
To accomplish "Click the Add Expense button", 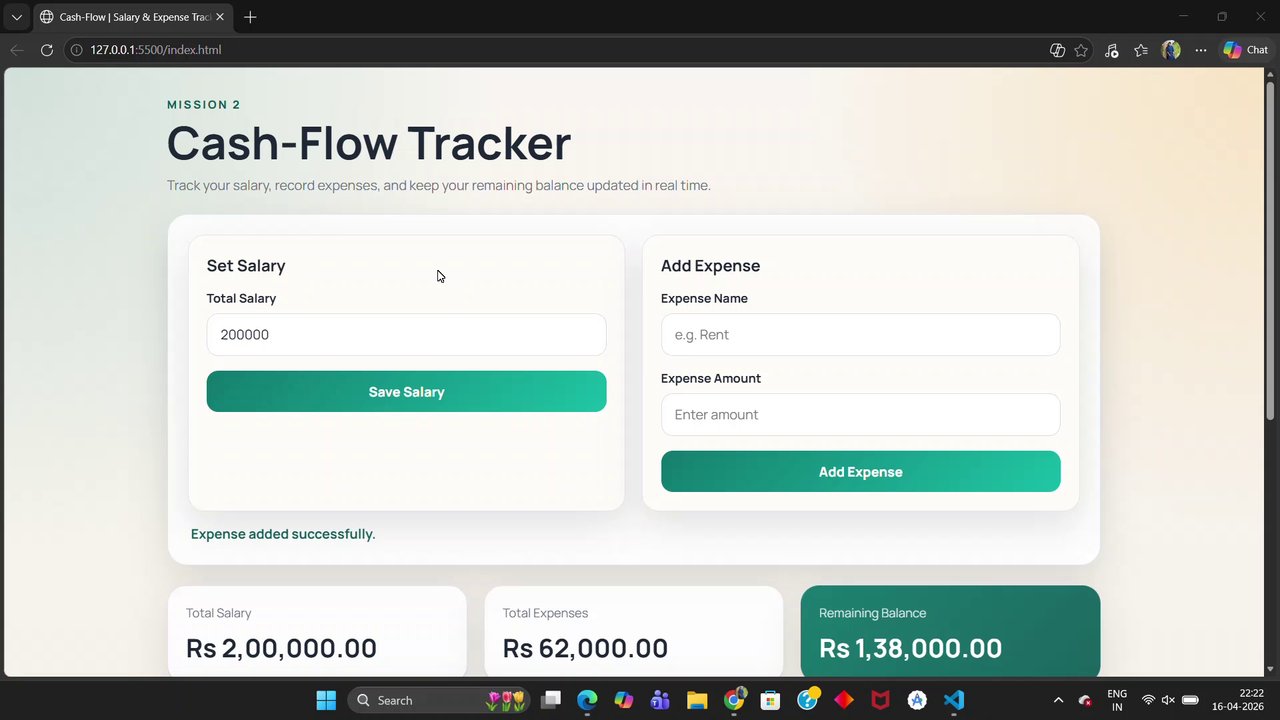I will (x=860, y=472).
